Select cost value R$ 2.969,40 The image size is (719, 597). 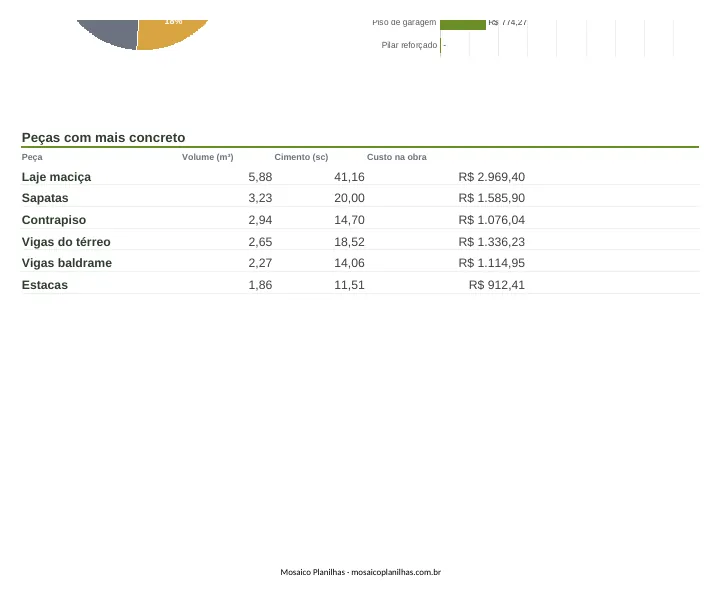(x=492, y=177)
